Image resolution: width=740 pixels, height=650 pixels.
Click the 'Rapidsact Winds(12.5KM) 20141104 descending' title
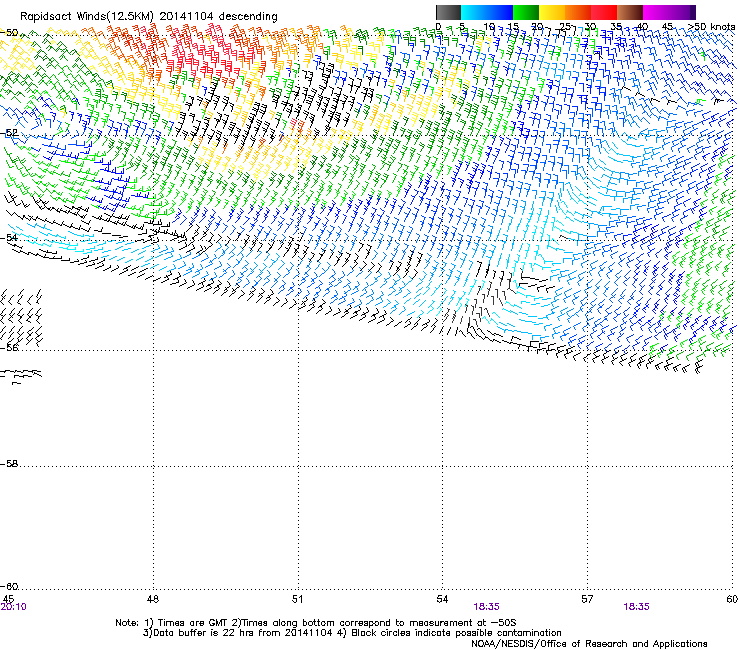tap(149, 17)
